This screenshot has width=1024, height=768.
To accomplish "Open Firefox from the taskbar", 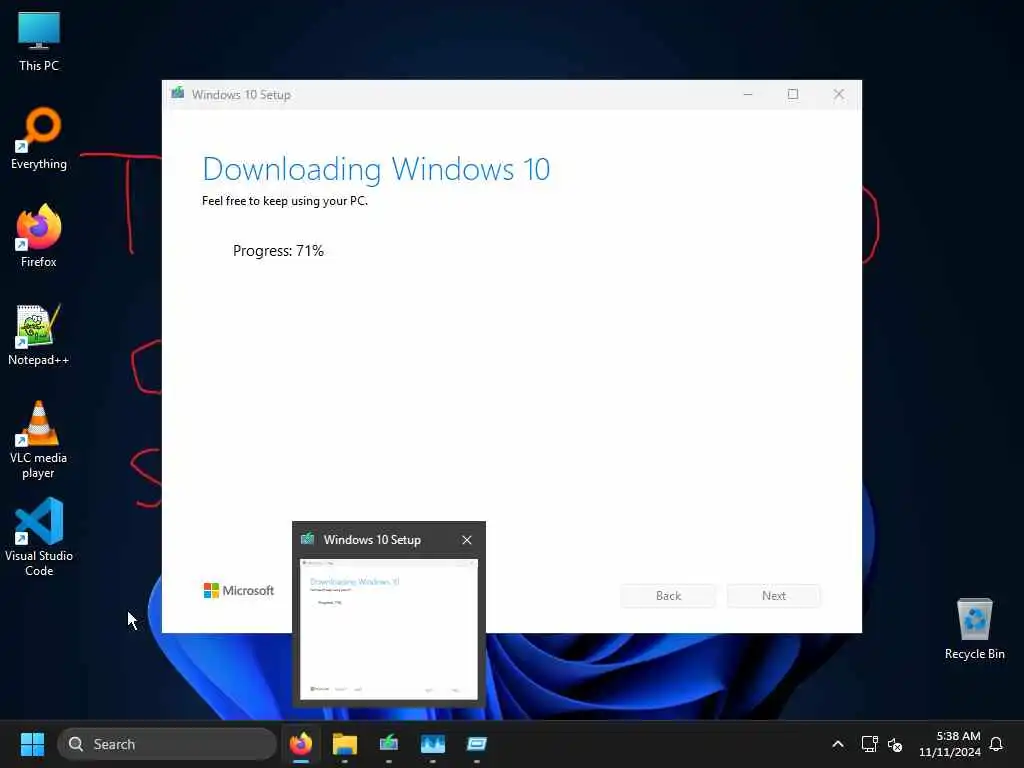I will 301,744.
